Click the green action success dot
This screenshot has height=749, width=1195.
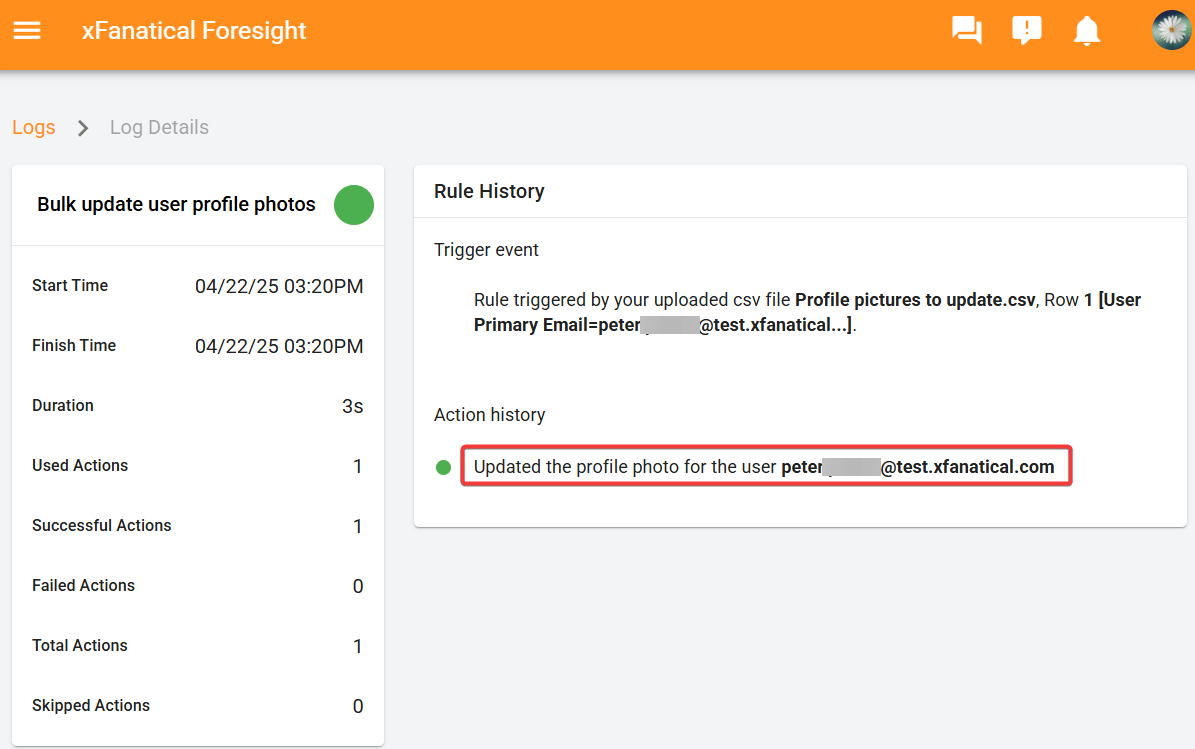444,467
